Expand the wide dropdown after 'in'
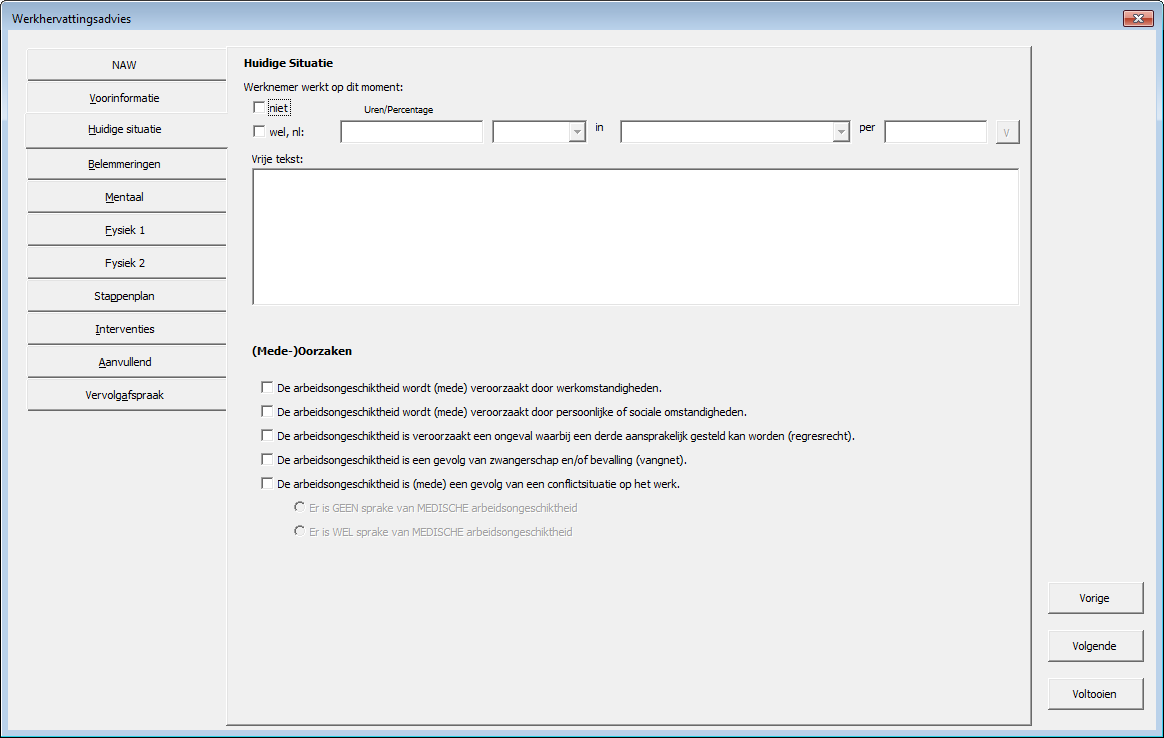 [840, 132]
